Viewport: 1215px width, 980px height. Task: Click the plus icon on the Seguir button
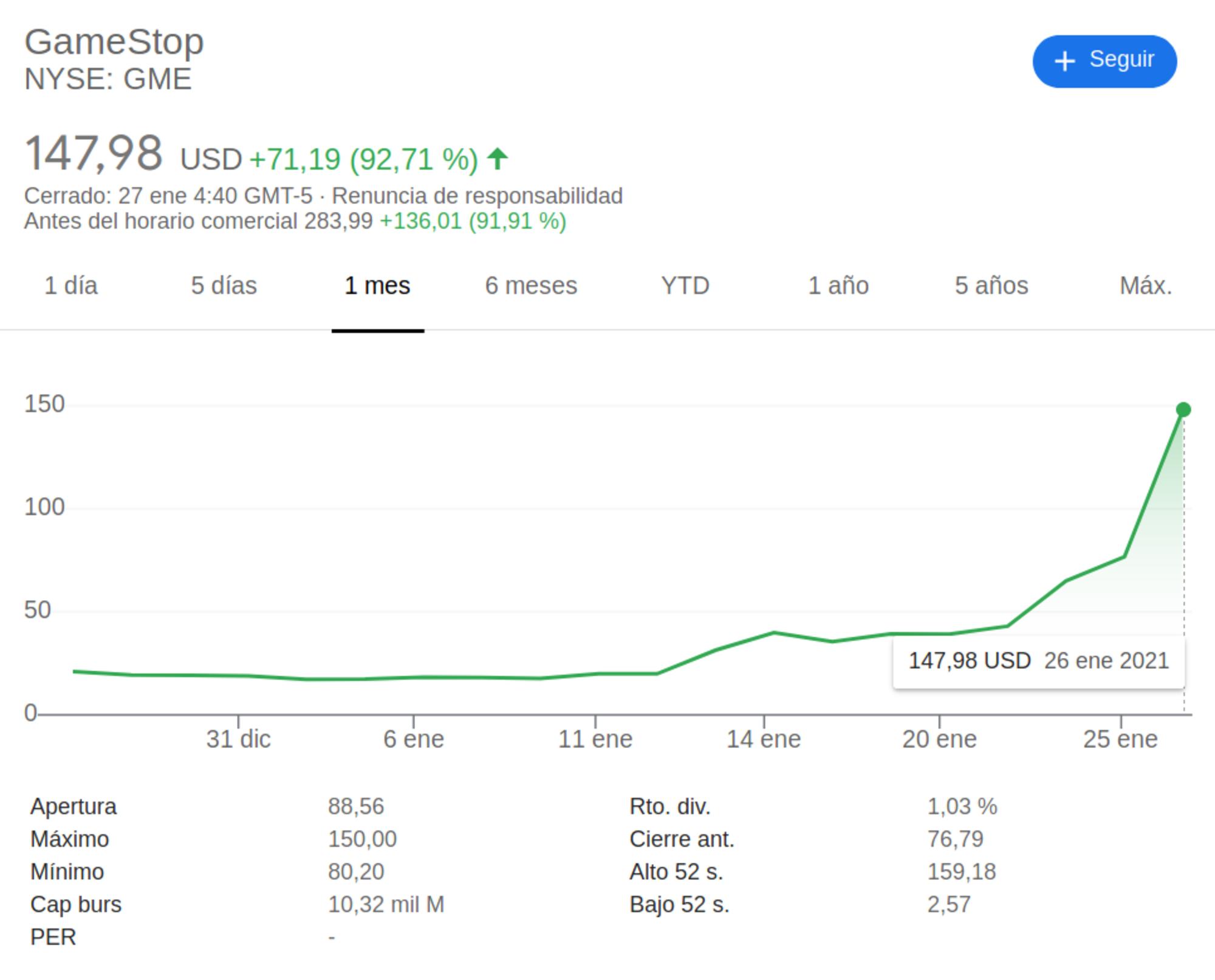1064,61
